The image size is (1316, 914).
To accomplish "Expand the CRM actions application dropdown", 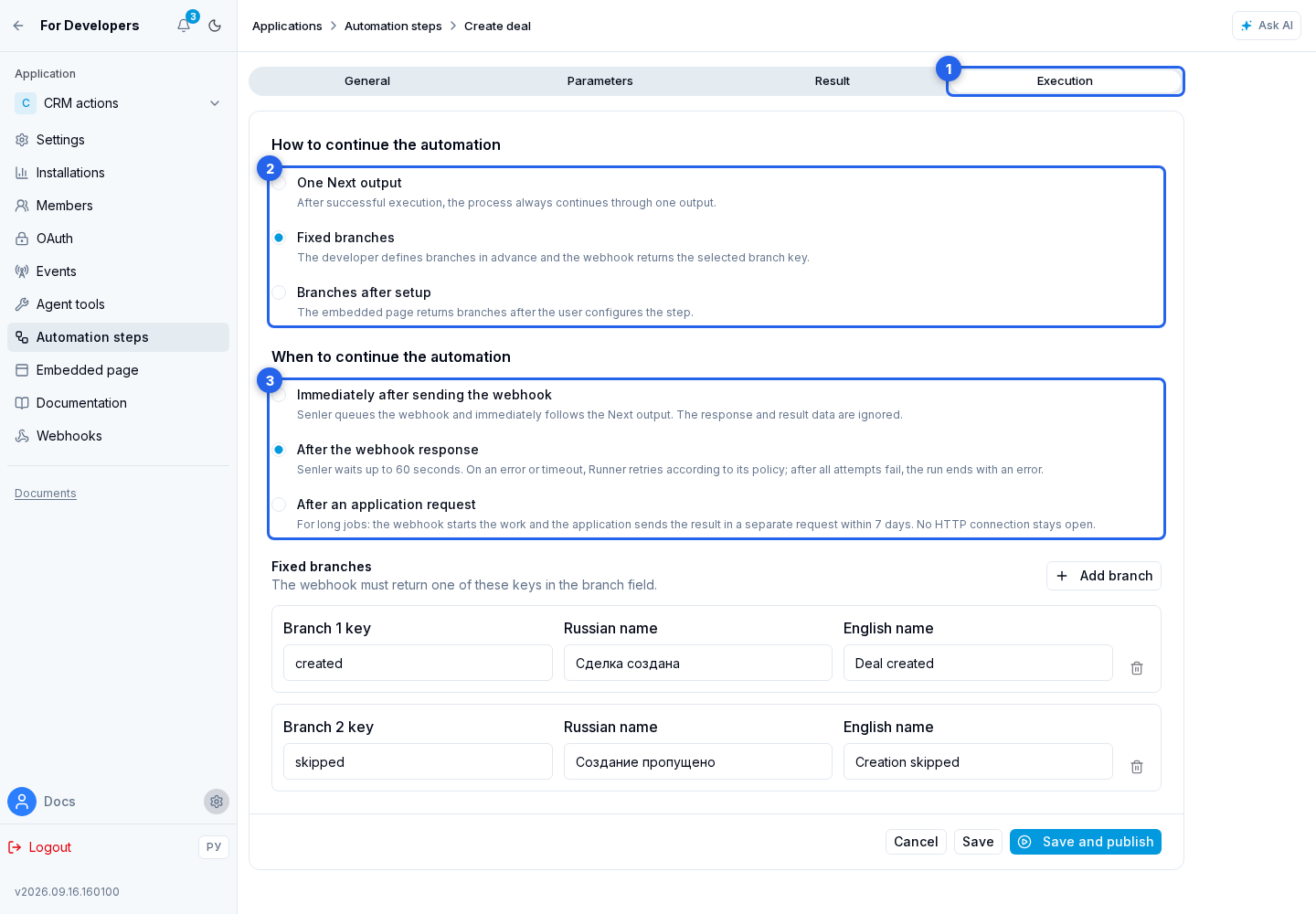I will [118, 103].
